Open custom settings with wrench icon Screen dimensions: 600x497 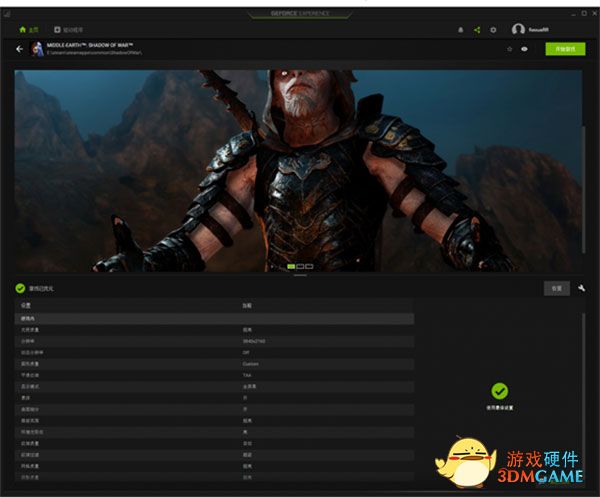coord(582,288)
